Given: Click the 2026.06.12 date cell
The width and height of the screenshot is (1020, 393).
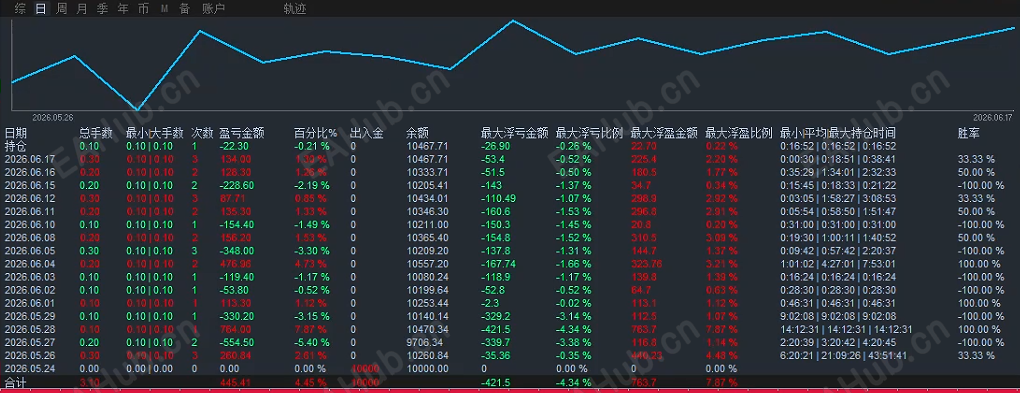Looking at the screenshot, I should pos(29,198).
